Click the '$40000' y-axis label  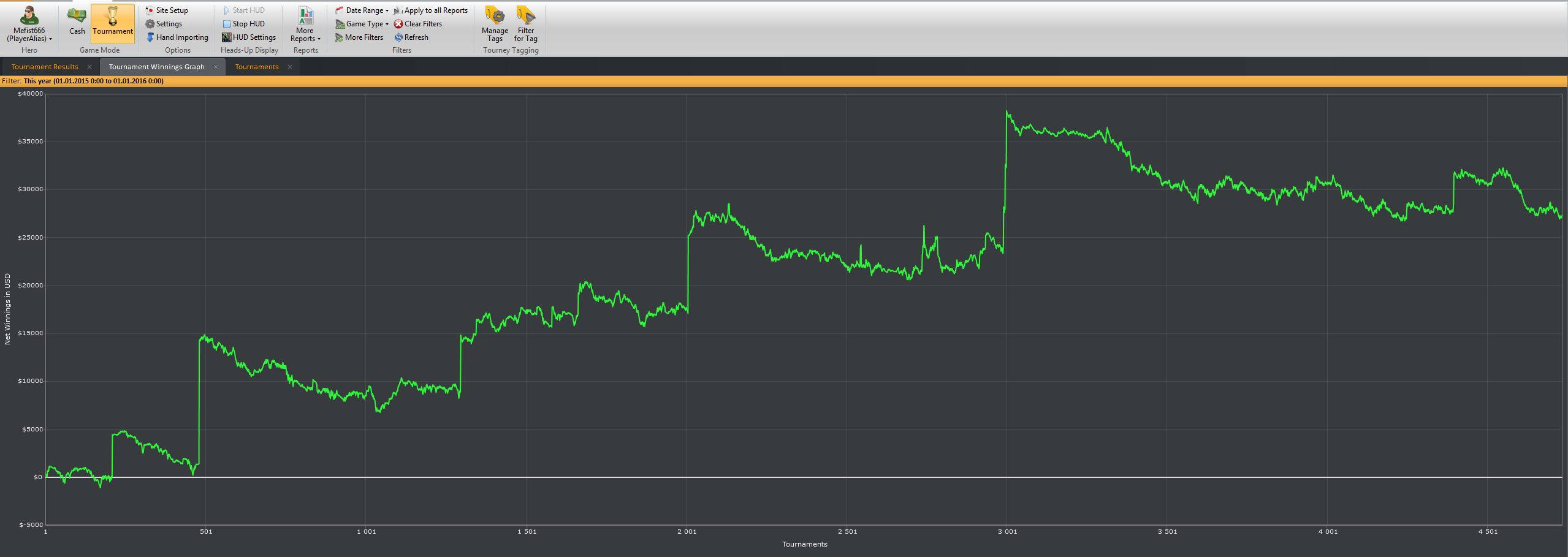[31, 94]
